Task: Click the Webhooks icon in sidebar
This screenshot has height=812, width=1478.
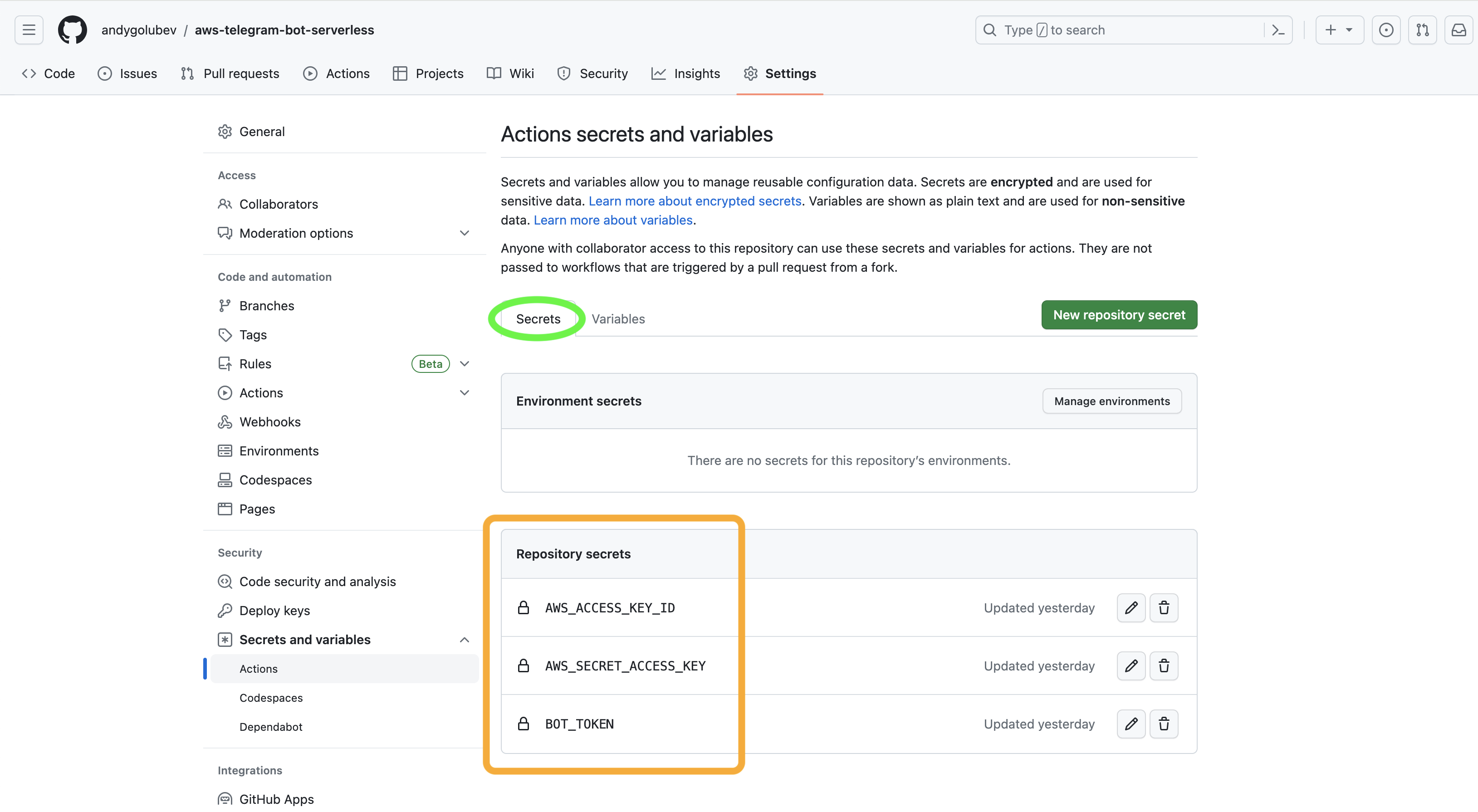Action: tap(225, 422)
